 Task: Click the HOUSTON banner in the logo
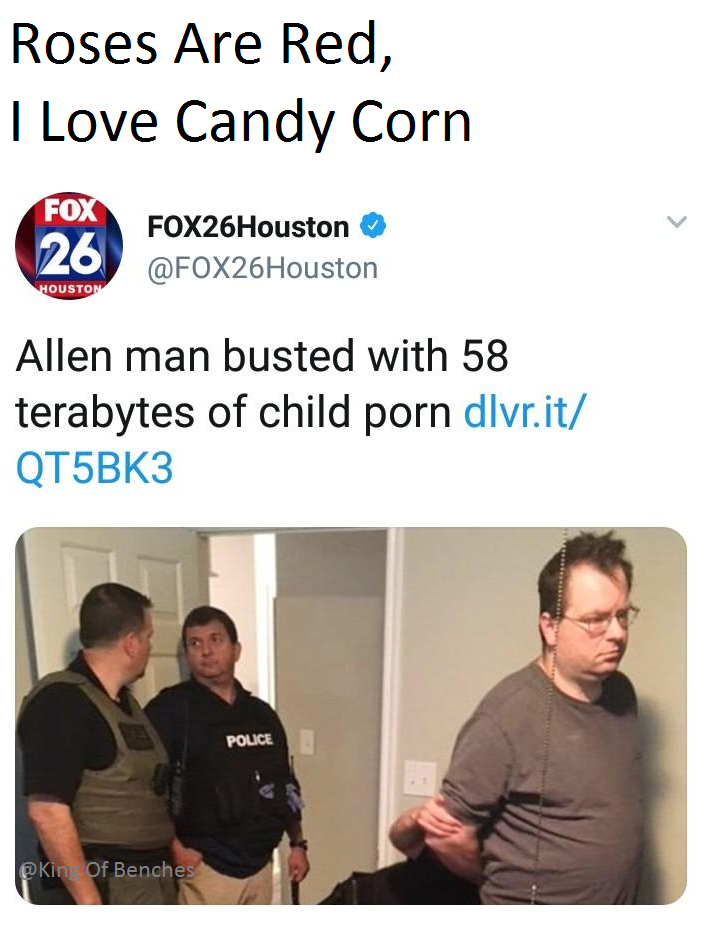71,289
